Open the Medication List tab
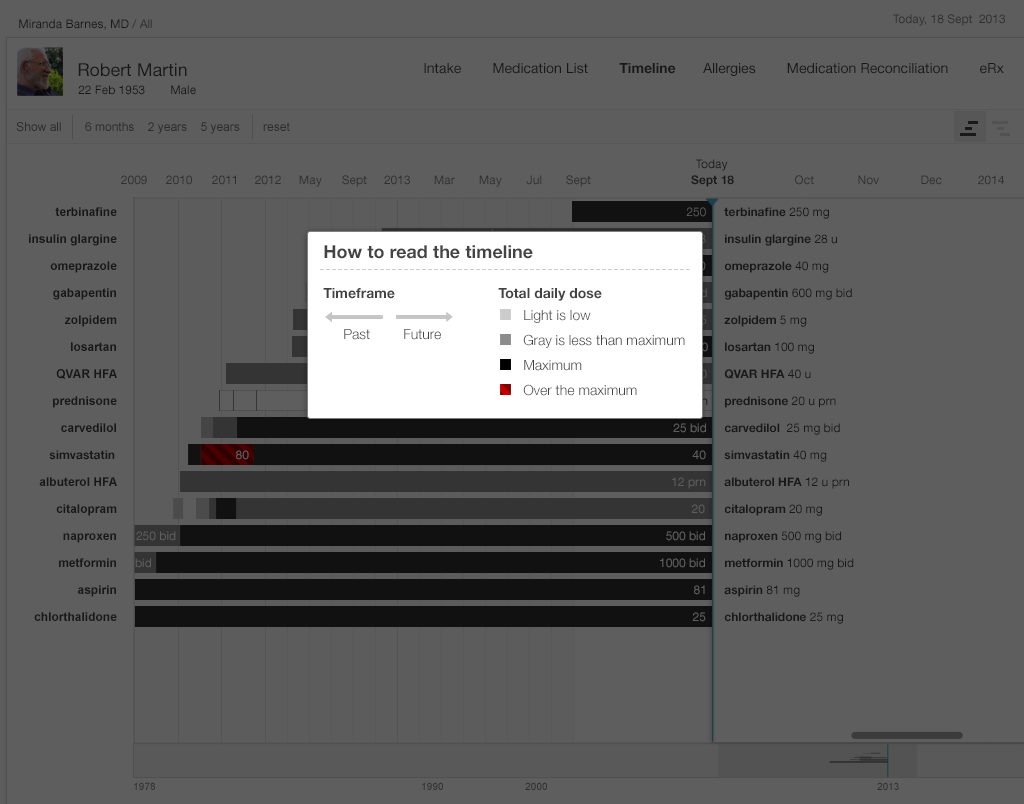 (540, 69)
